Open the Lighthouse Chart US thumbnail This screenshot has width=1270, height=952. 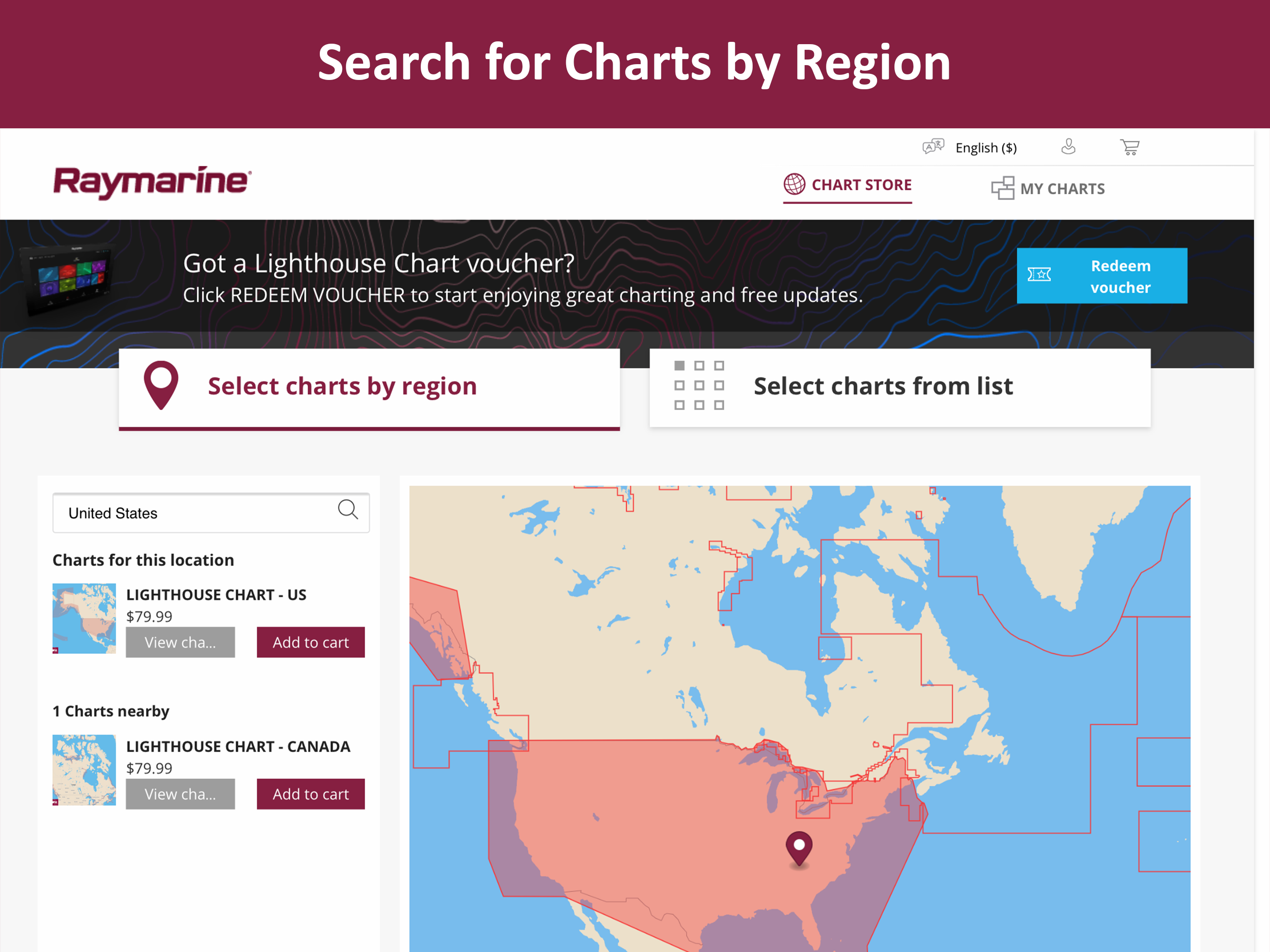[85, 618]
